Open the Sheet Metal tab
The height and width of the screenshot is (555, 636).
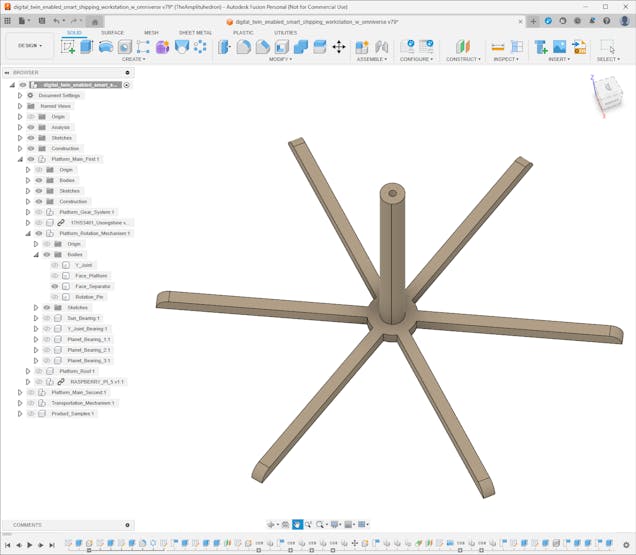point(195,32)
